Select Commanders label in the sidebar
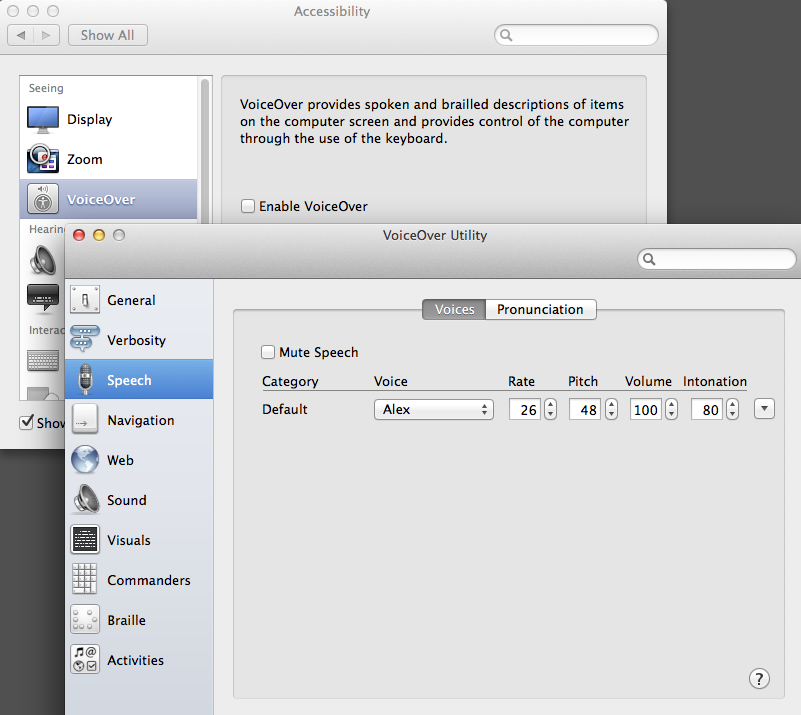The image size is (801, 715). (x=149, y=580)
